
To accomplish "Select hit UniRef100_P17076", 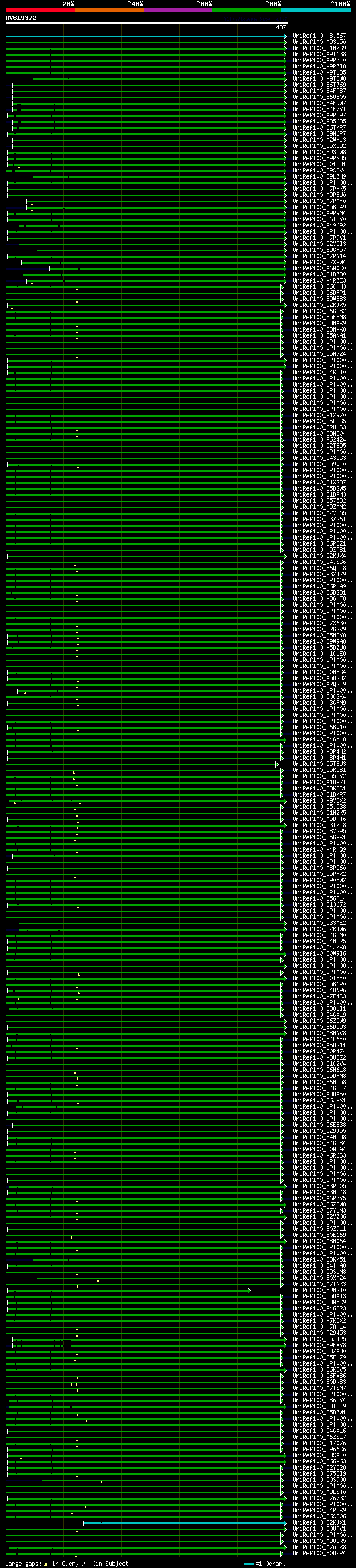I will coord(319,1443).
